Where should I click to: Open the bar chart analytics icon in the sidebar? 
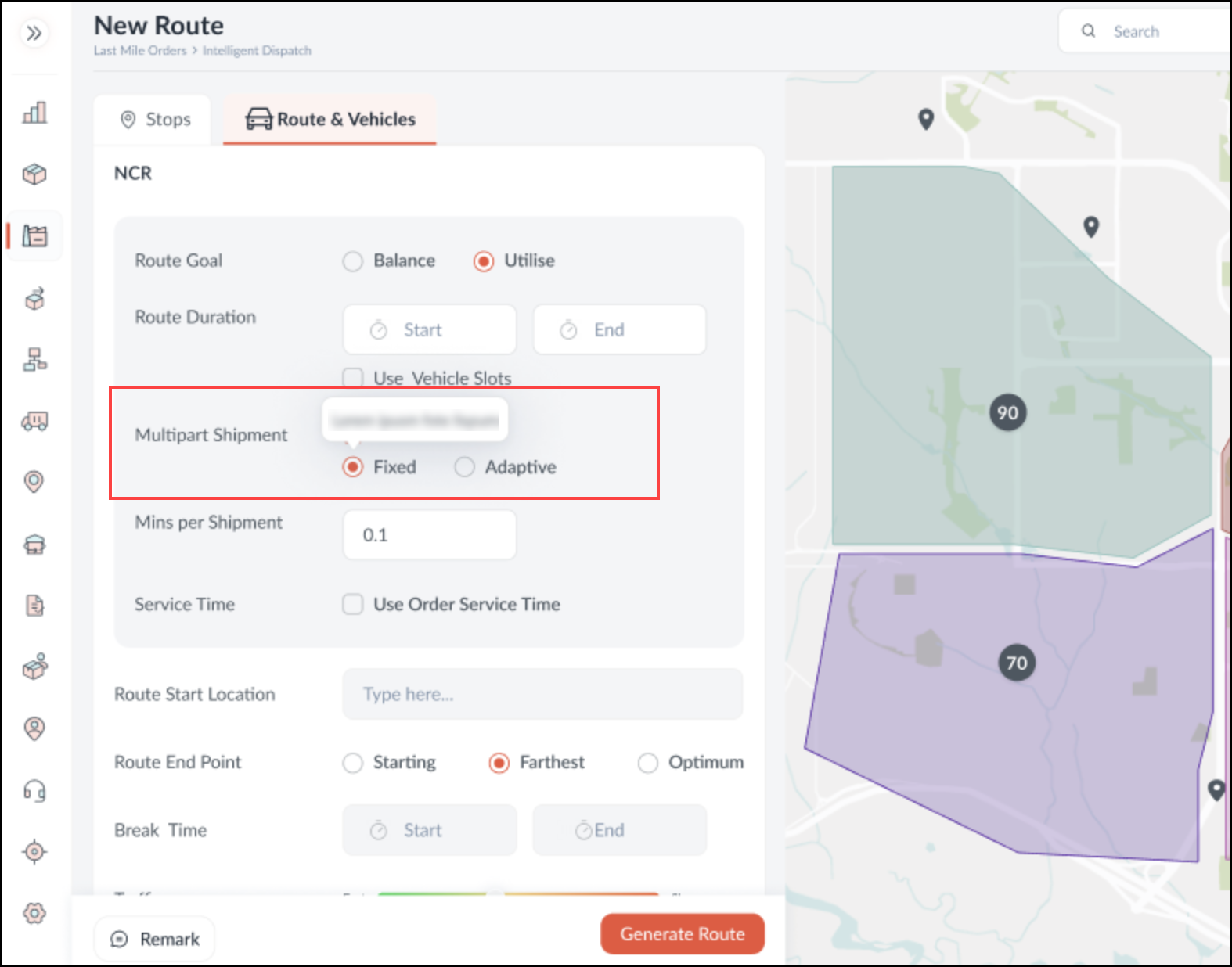coord(34,113)
